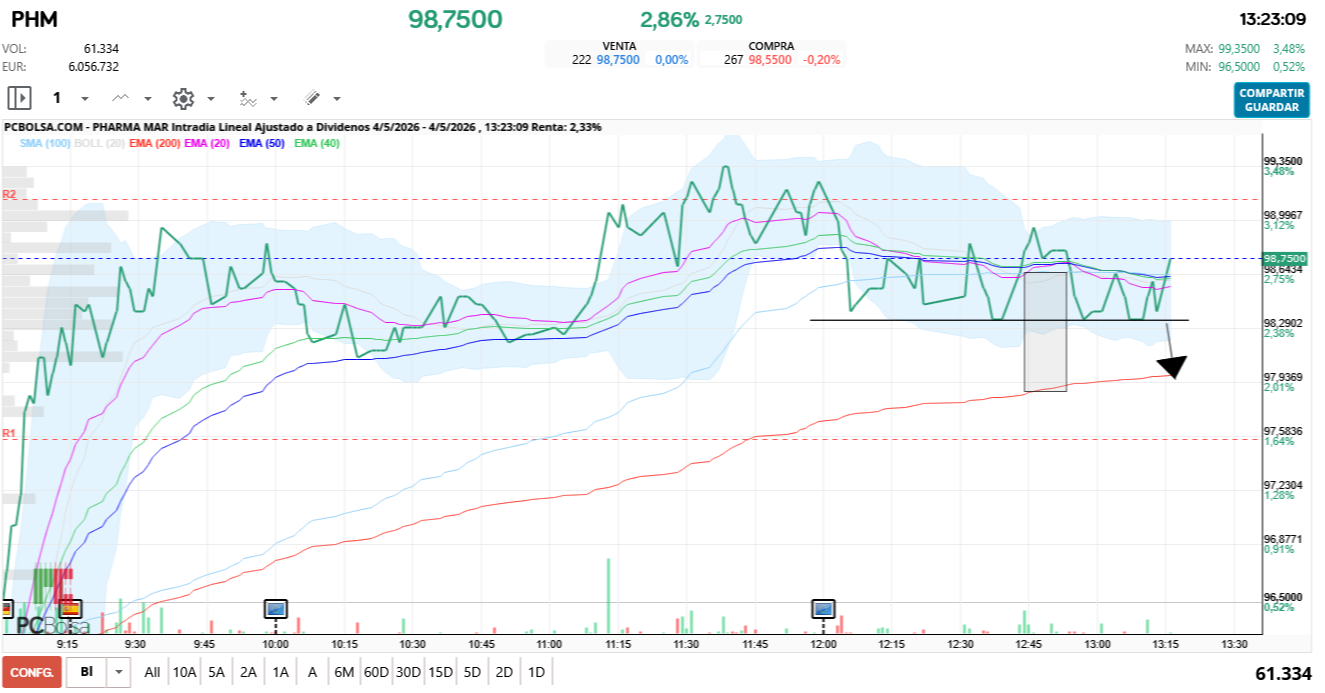Click the large price 98,7500 header

(x=455, y=19)
